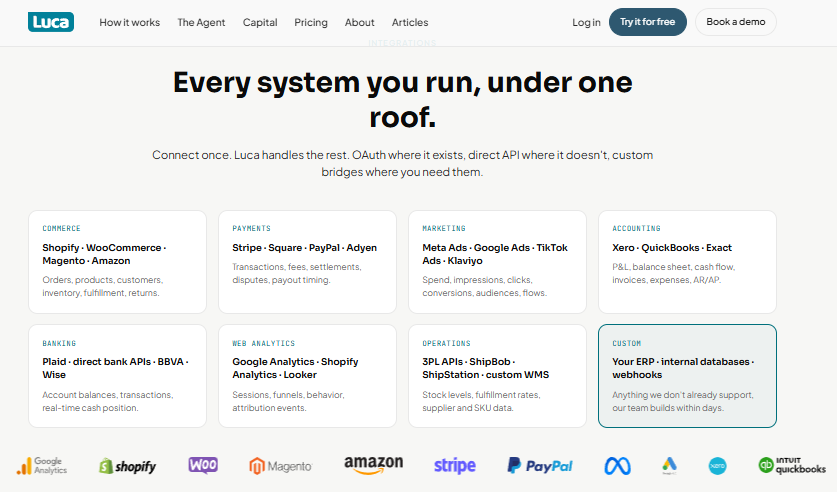
Task: Open The Agent page
Action: [x=201, y=22]
